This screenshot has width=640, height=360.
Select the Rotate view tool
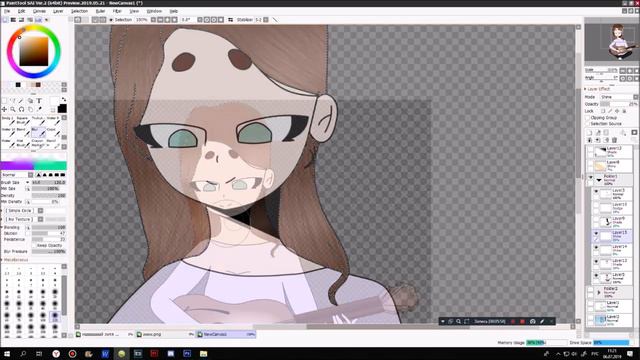pos(22,109)
